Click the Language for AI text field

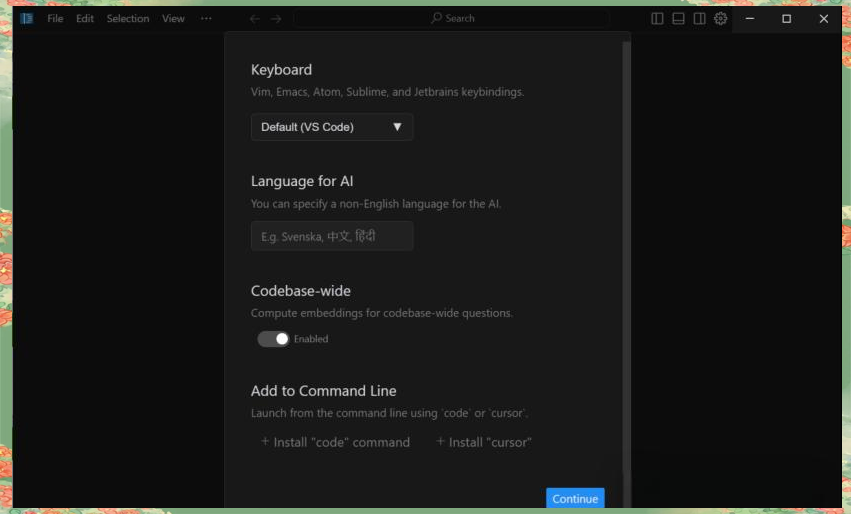click(331, 237)
